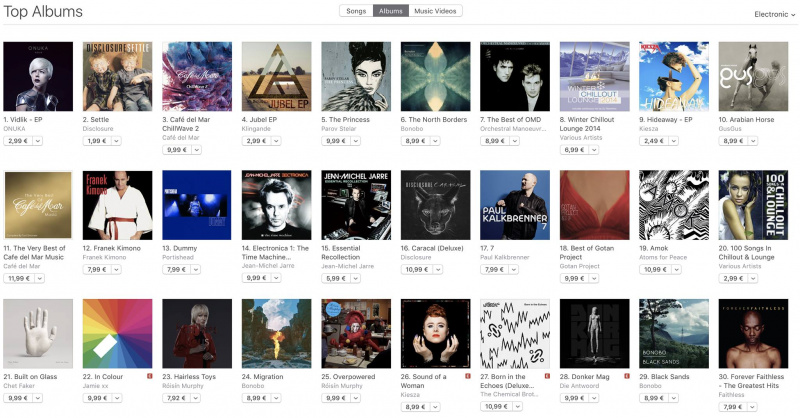Open the Built on Glass hand cover
Viewport: 800px width, 418px height.
pyautogui.click(x=38, y=334)
